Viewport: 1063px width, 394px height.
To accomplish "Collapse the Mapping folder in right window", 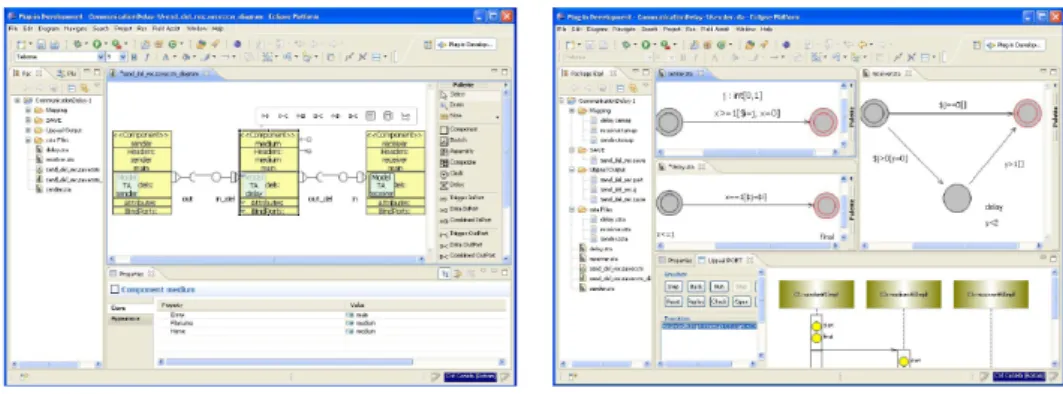I will click(572, 110).
